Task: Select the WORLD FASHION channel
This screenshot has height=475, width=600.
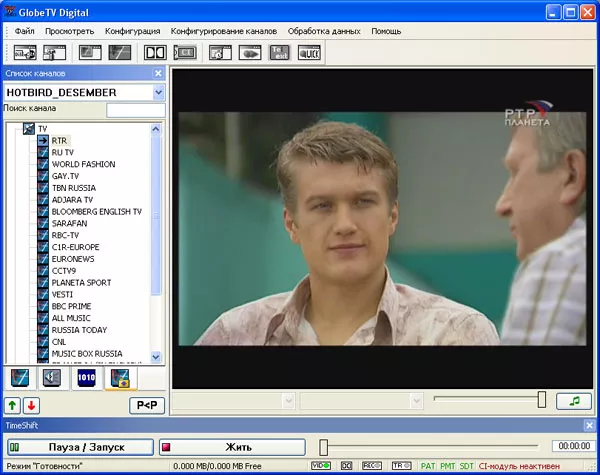Action: tap(83, 165)
